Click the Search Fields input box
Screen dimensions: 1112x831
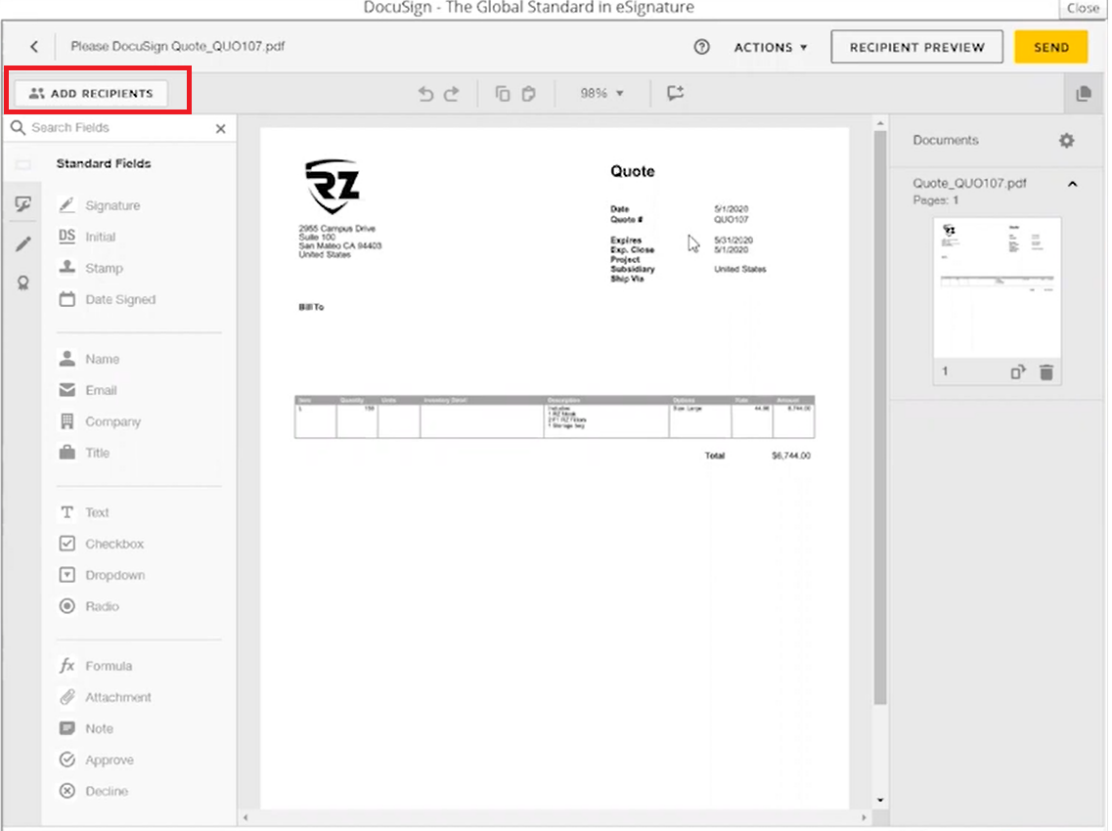118,128
